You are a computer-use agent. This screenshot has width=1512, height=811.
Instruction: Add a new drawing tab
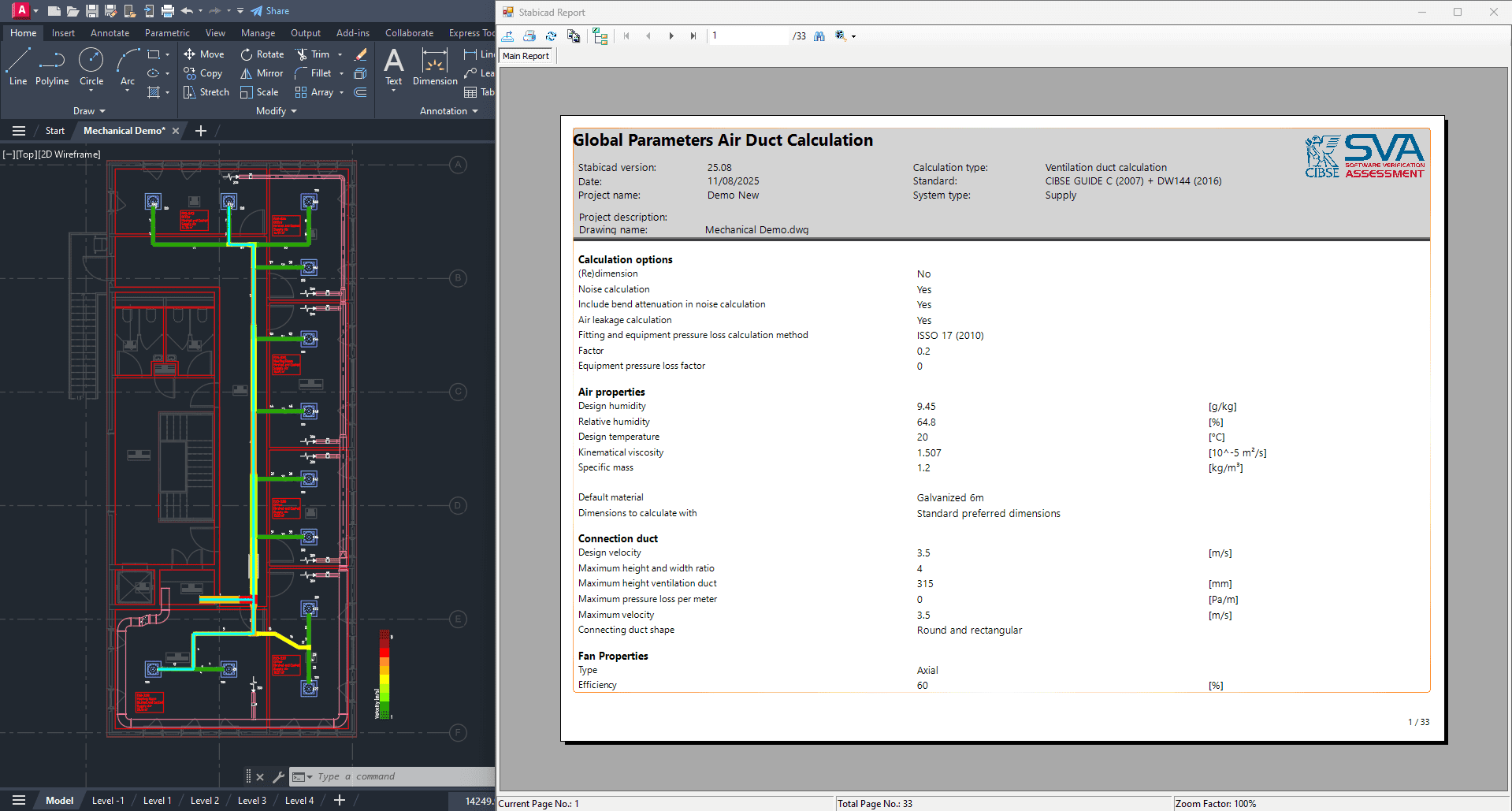pos(201,131)
